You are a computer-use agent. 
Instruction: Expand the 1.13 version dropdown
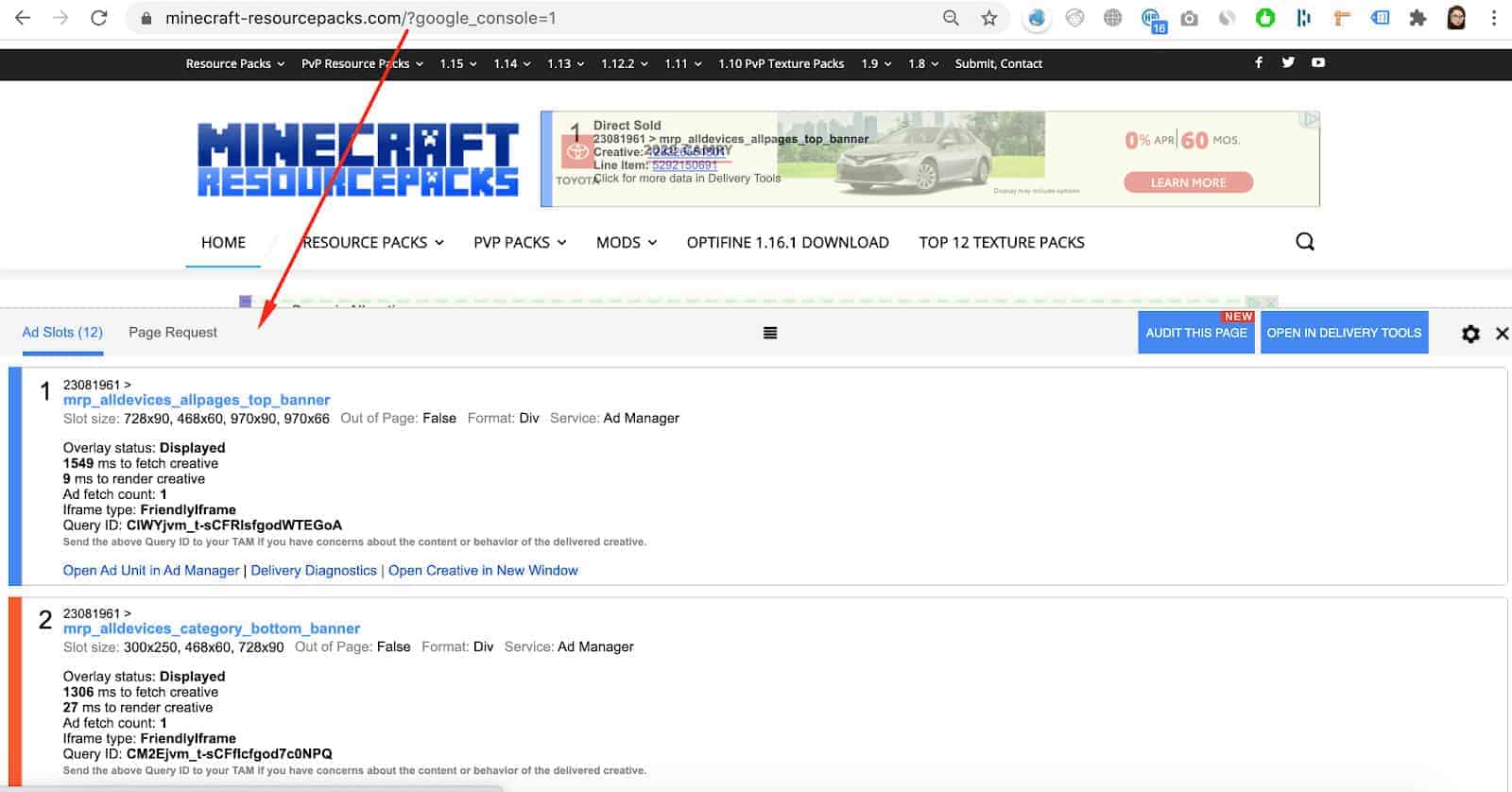(566, 63)
